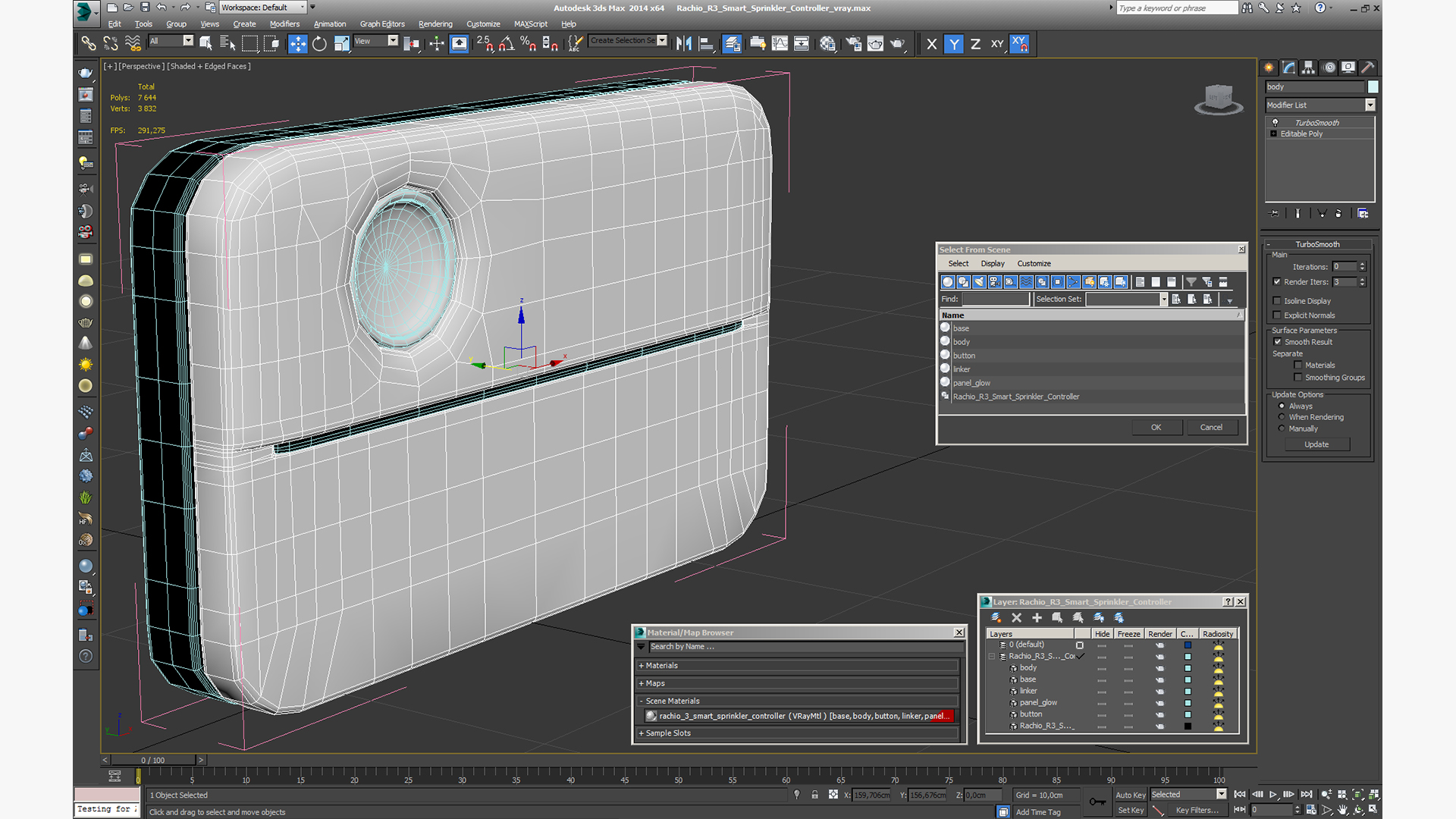The height and width of the screenshot is (819, 1456).
Task: Select the Manually update option
Action: [1282, 428]
